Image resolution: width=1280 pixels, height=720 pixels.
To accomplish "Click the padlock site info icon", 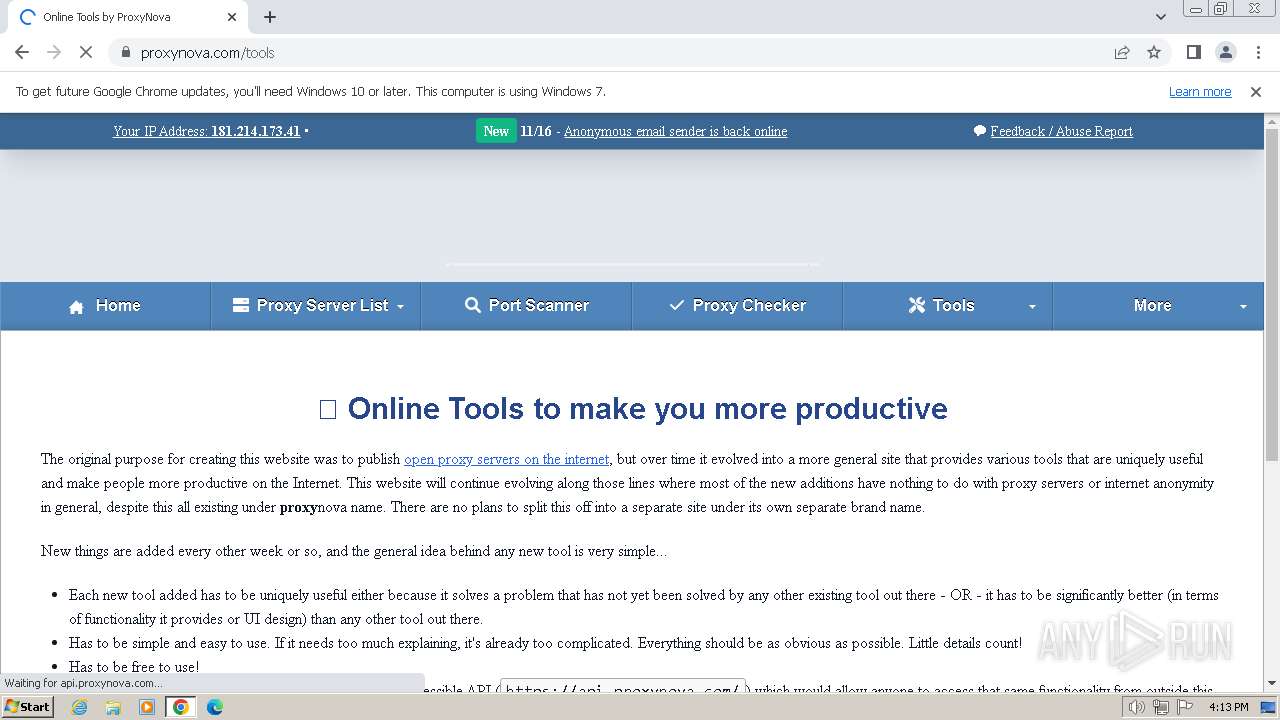I will click(125, 53).
